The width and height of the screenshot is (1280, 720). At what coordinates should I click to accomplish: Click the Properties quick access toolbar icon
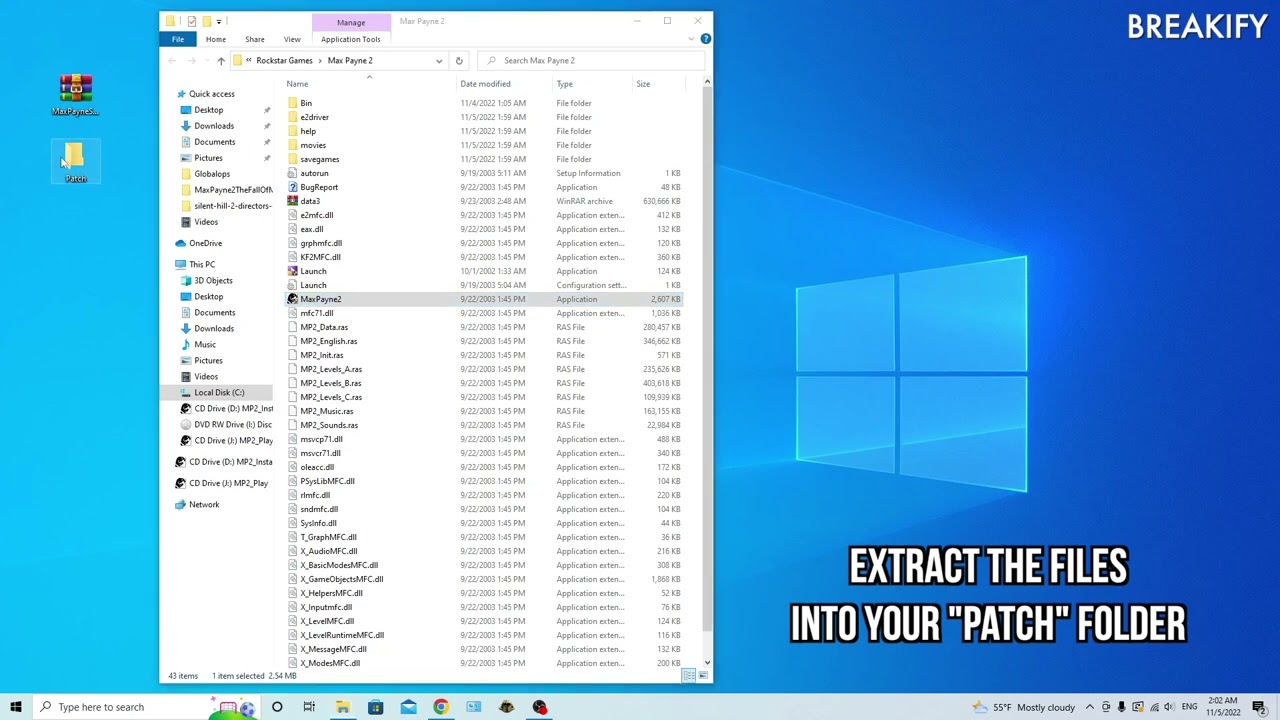192,21
